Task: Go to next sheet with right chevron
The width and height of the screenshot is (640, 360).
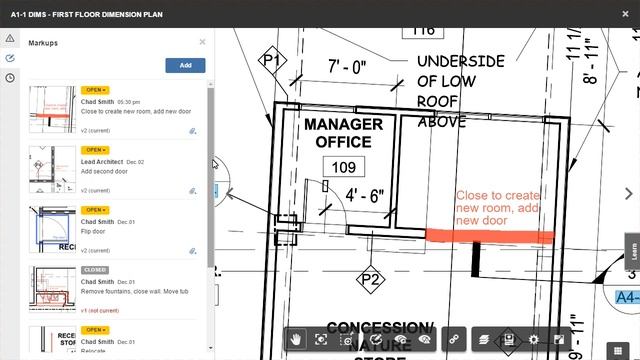Action: click(x=629, y=194)
